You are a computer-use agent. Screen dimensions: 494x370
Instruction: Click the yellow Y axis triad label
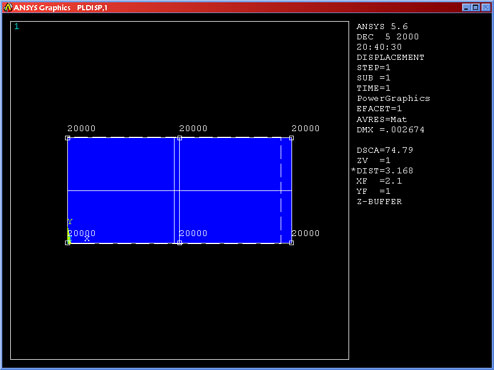click(x=70, y=221)
